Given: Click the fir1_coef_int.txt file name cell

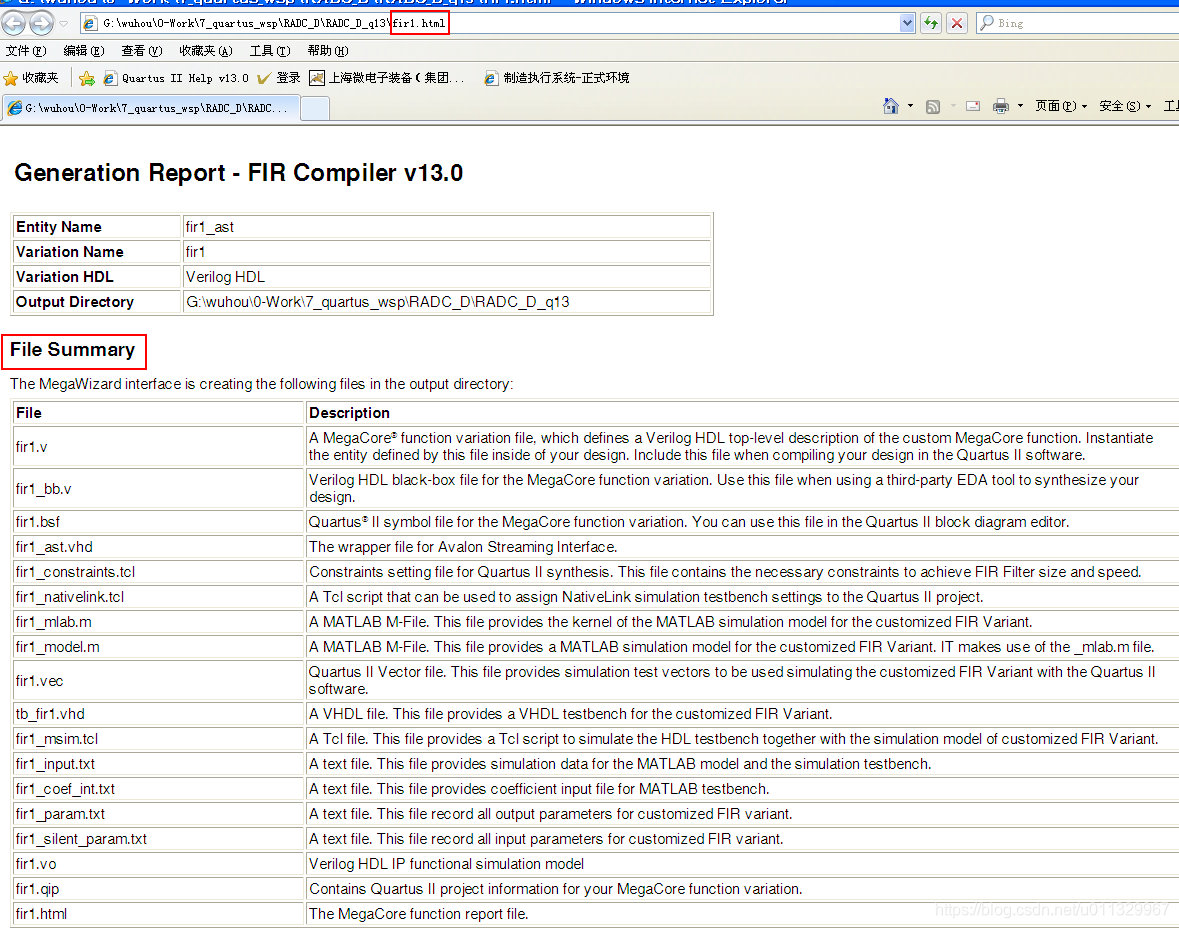Looking at the screenshot, I should pos(158,789).
